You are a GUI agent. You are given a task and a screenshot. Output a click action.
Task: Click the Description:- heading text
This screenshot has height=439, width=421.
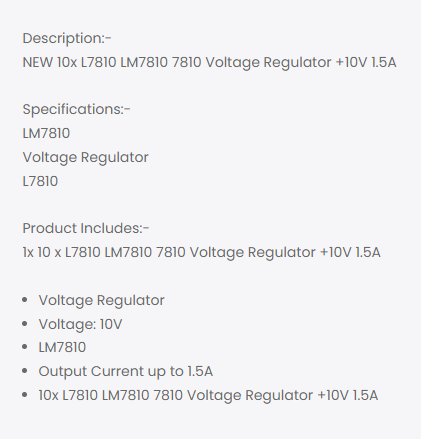pos(67,38)
